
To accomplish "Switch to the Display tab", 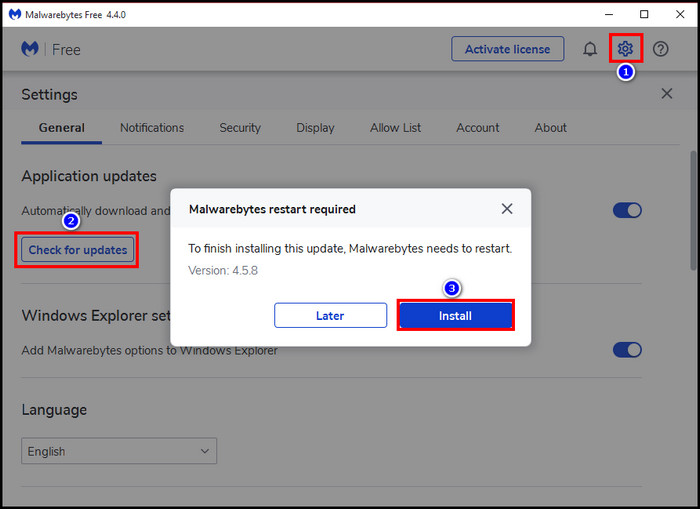I will click(315, 128).
